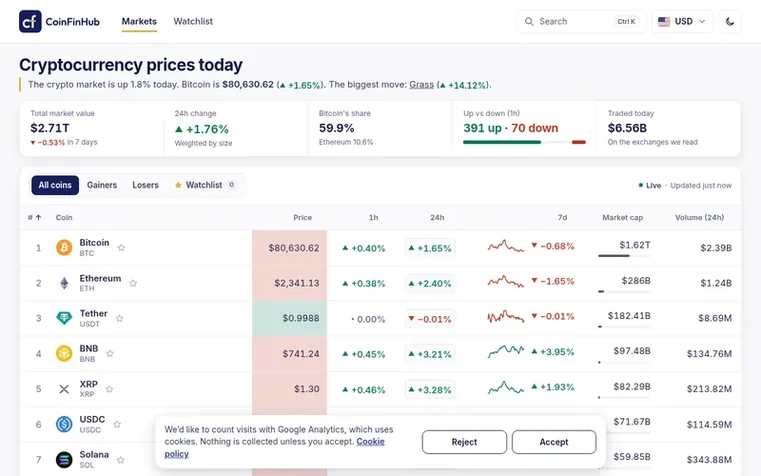The width and height of the screenshot is (761, 476).
Task: Click XRP 7d sparkline chart
Action: tap(506, 387)
